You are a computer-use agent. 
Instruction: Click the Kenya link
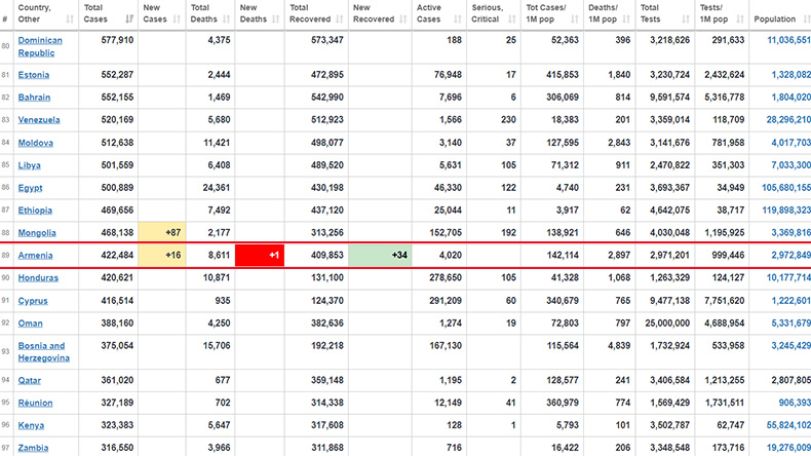[x=31, y=425]
